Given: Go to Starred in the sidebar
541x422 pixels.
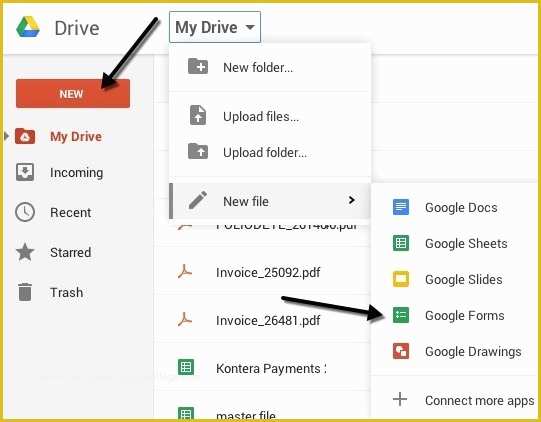Looking at the screenshot, I should (x=71, y=253).
